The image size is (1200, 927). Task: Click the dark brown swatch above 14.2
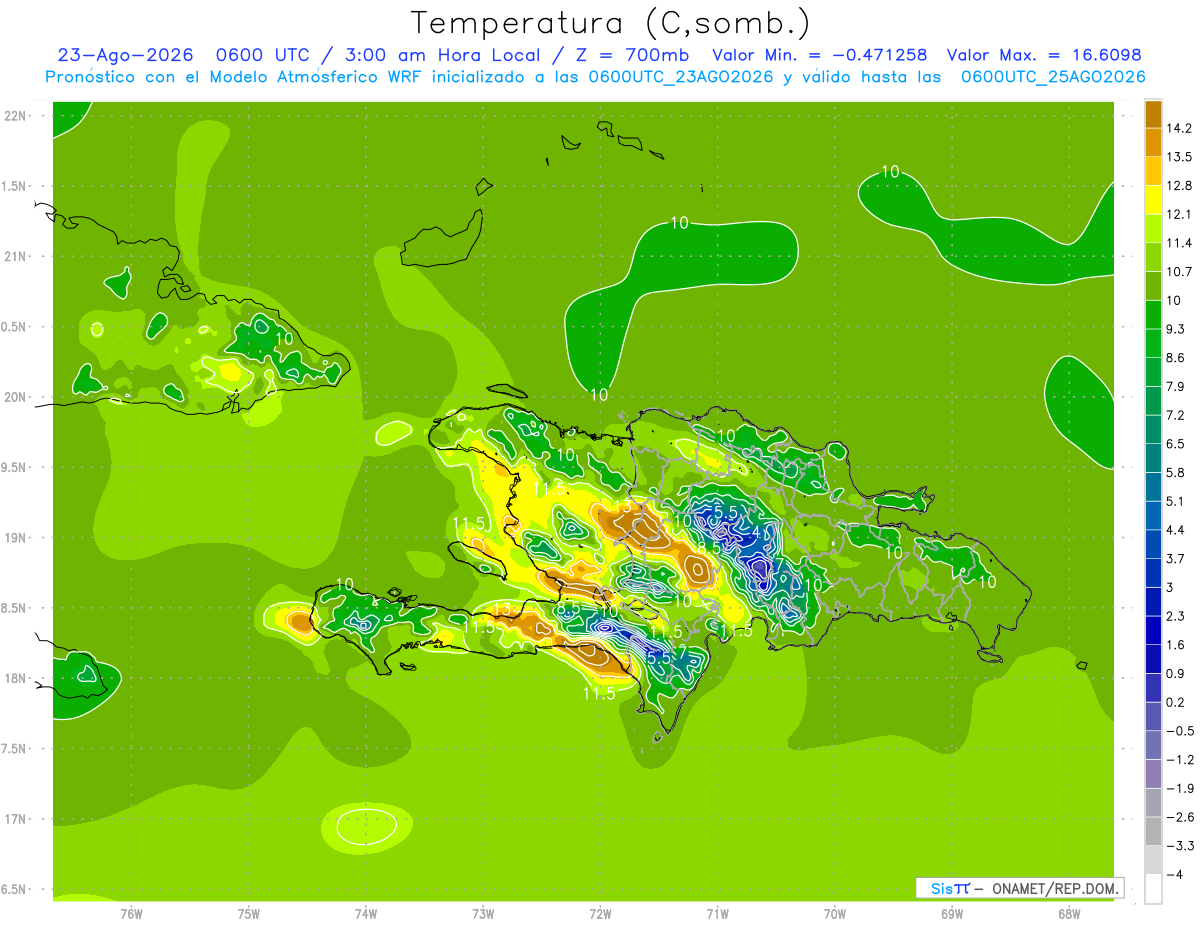pyautogui.click(x=1153, y=114)
